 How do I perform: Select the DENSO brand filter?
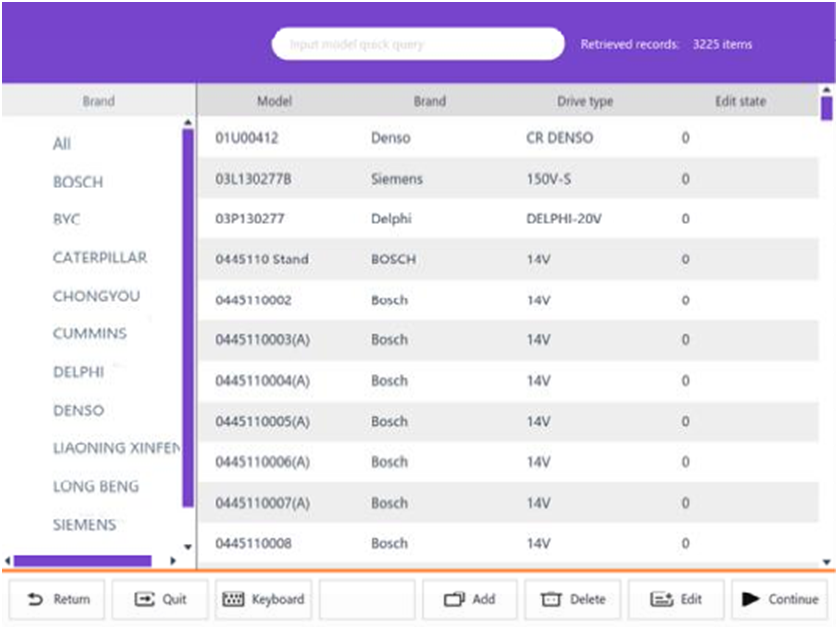pos(78,410)
